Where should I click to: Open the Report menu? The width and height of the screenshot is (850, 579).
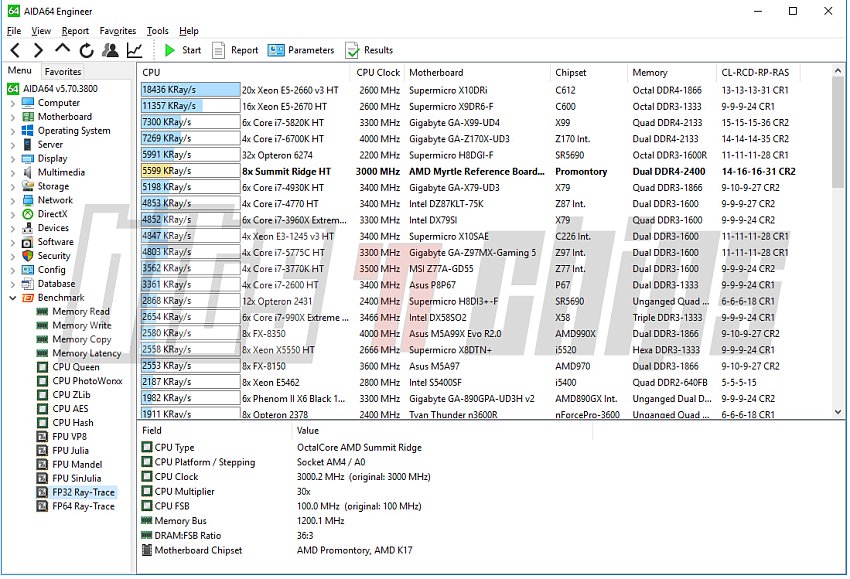(75, 31)
